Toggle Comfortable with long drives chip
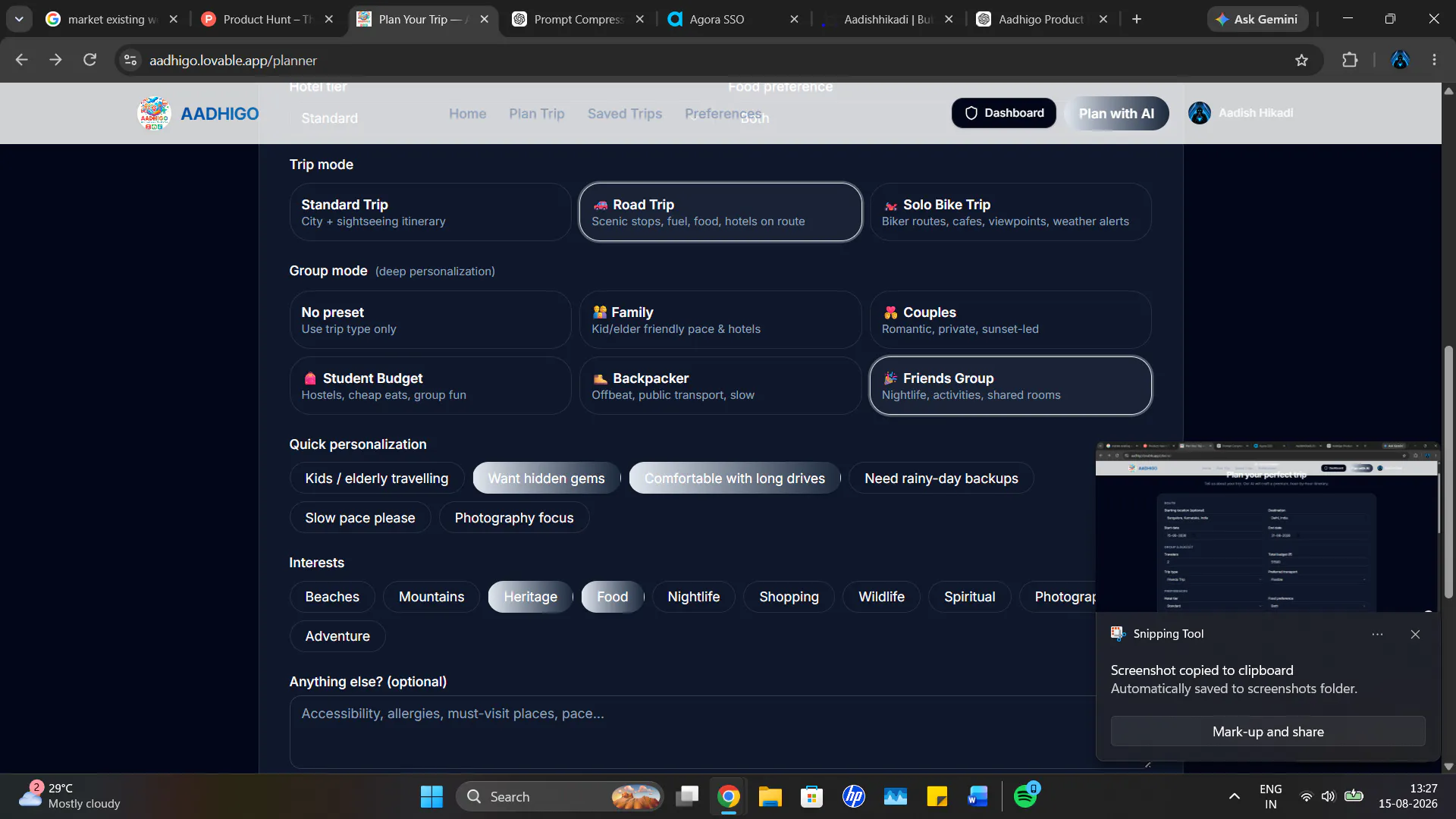The image size is (1456, 819). coord(735,479)
